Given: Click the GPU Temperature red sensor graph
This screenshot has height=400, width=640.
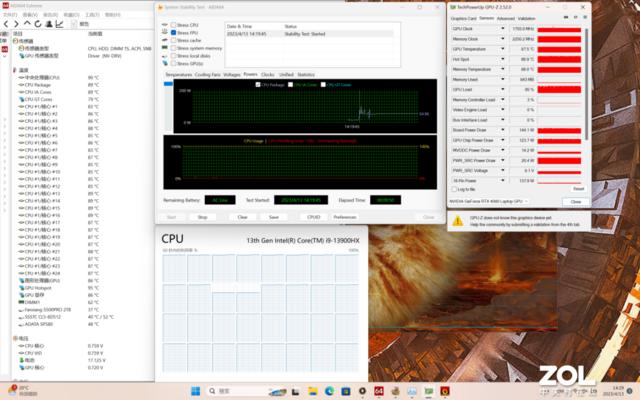Looking at the screenshot, I should 559,49.
